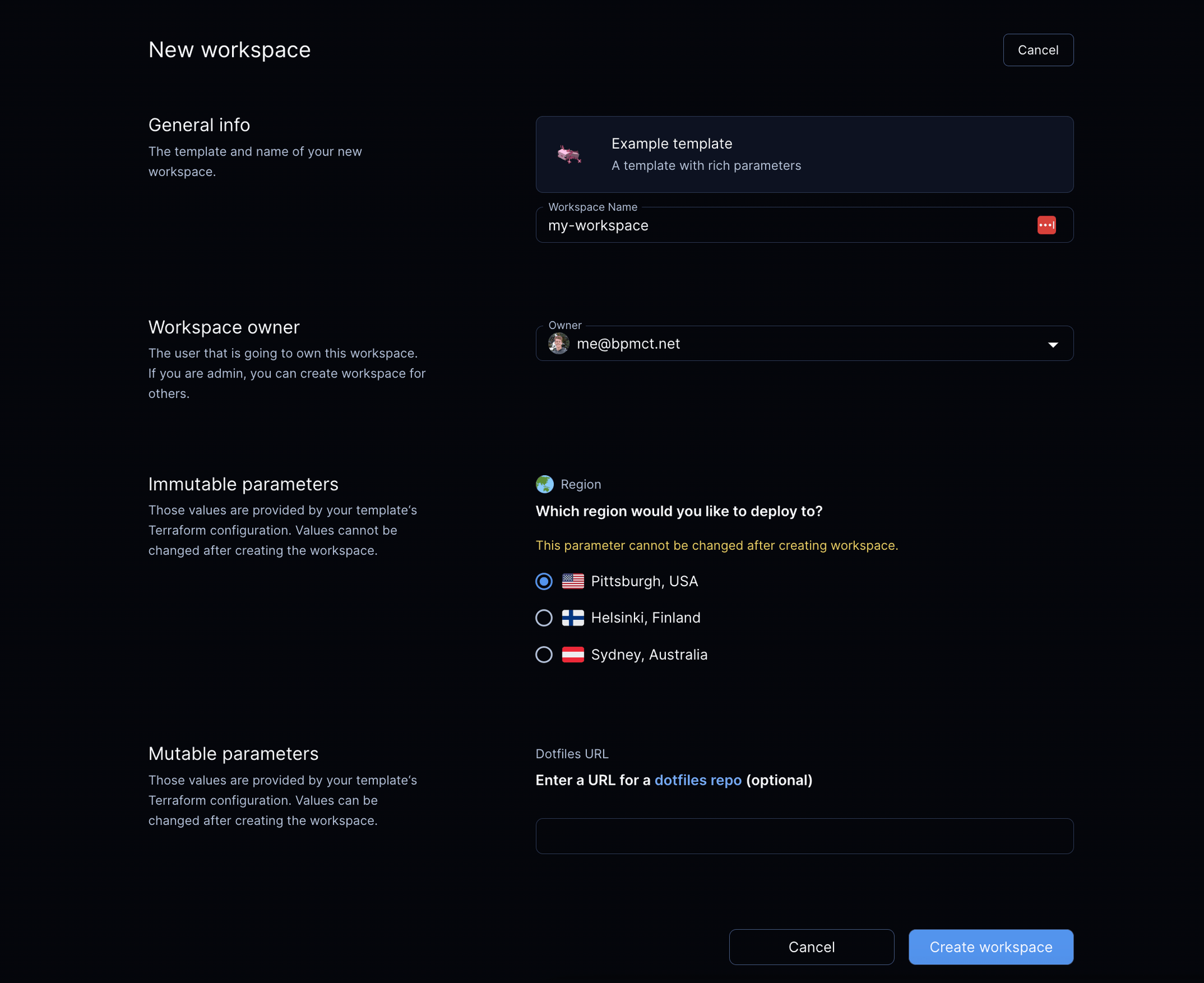Click the Example template card
The width and height of the screenshot is (1204, 983).
[804, 154]
